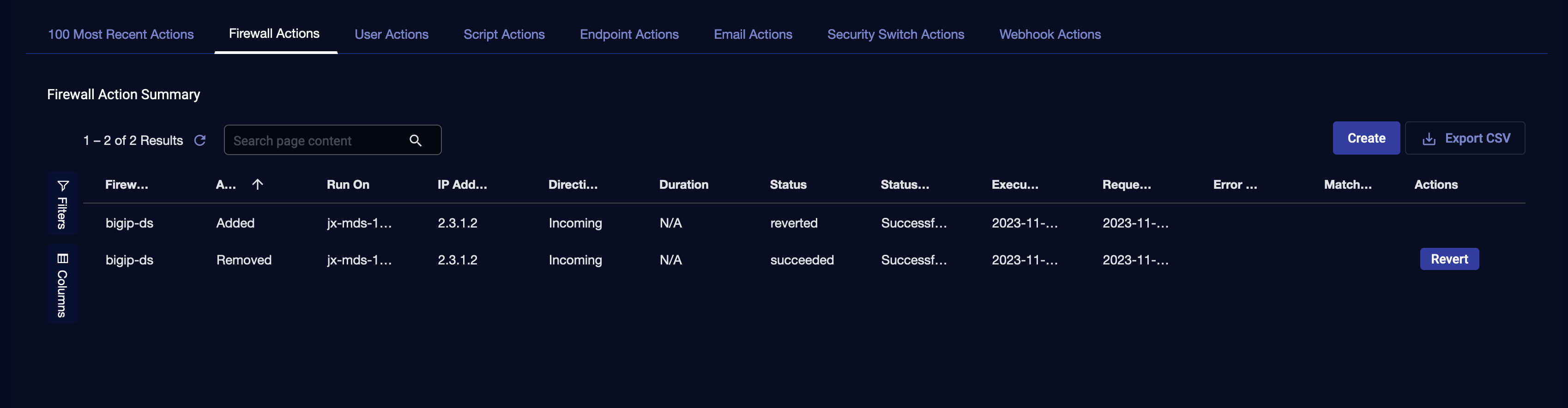
Task: Revert the Removed firewall action
Action: click(1449, 259)
